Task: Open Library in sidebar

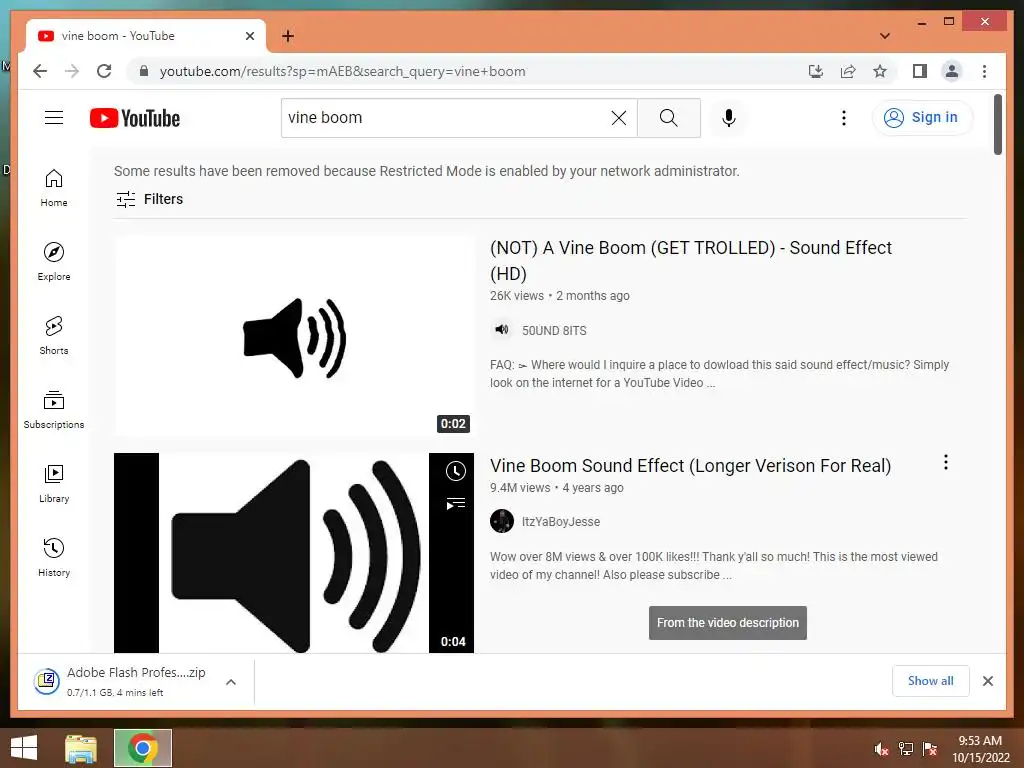Action: 54,483
